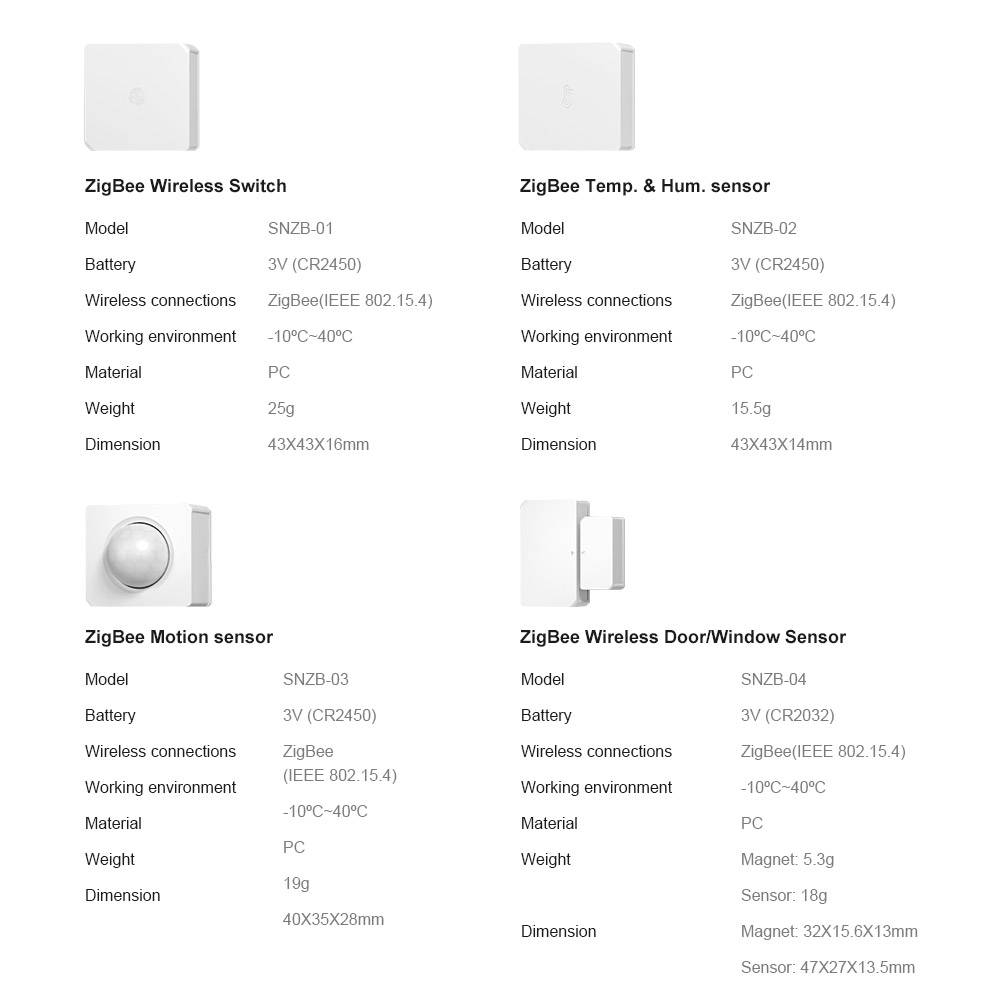Select the ZigBee Wireless Switch heading

(x=185, y=186)
